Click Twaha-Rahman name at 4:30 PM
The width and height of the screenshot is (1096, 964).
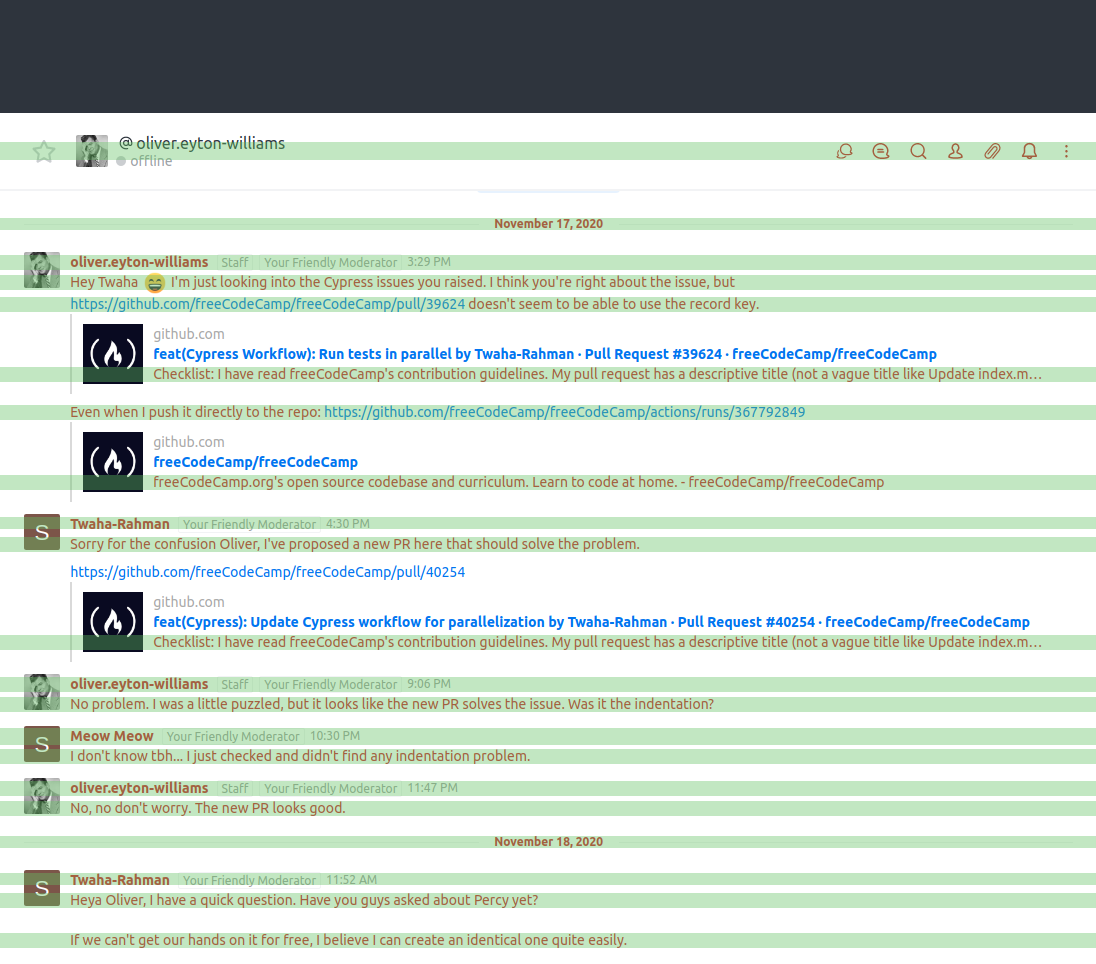pyautogui.click(x=120, y=524)
